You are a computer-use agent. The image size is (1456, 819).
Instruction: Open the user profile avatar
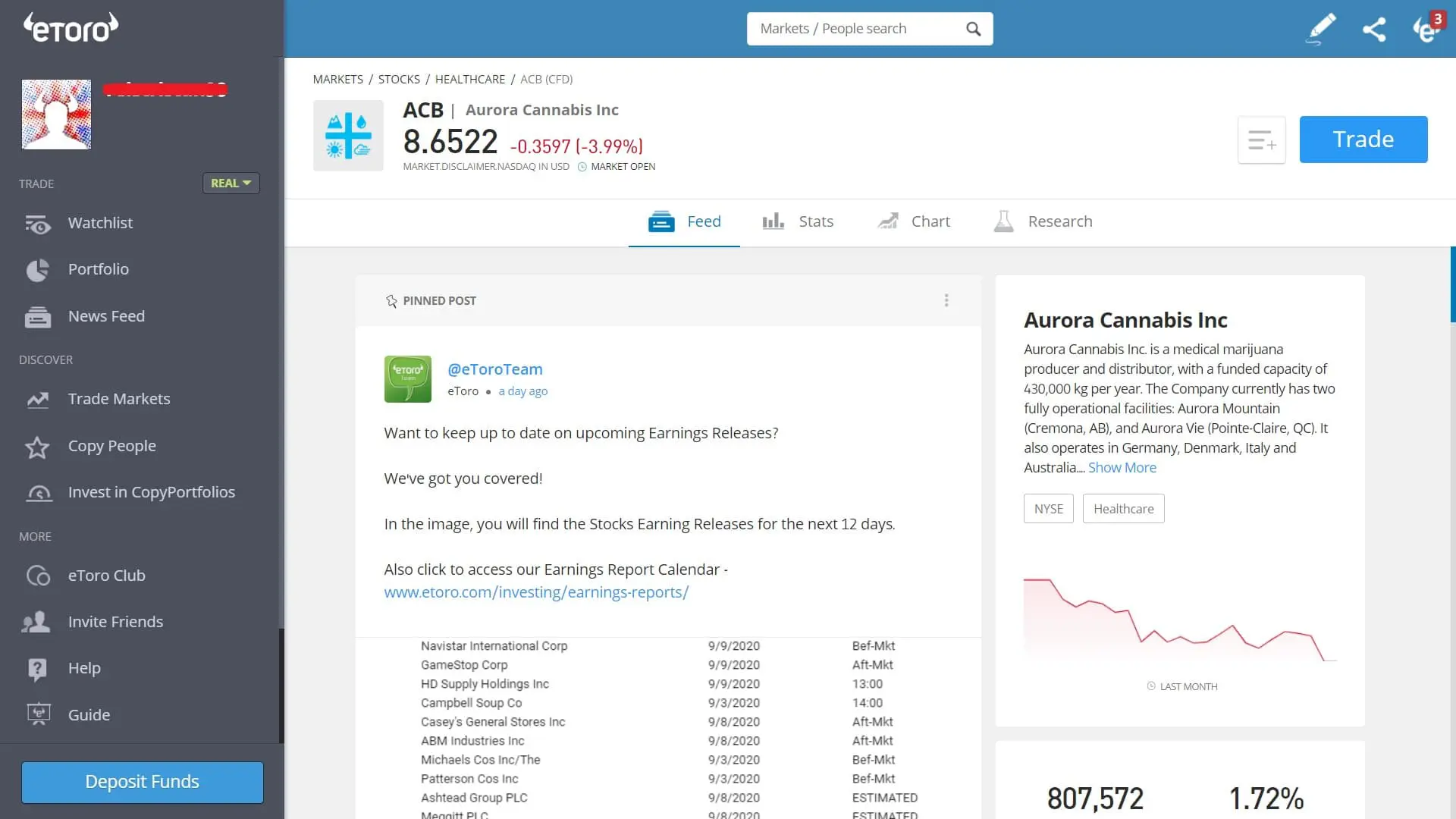pyautogui.click(x=56, y=115)
